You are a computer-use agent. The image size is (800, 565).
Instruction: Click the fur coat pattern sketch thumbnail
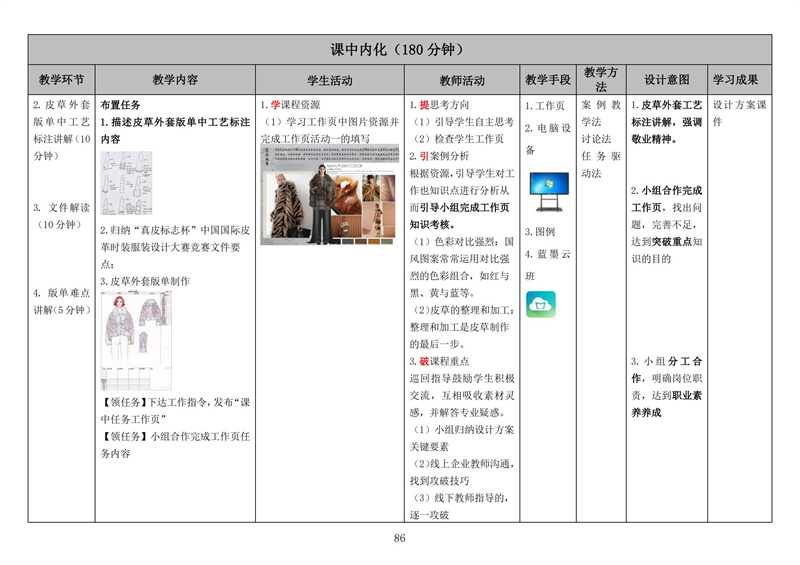tap(126, 183)
